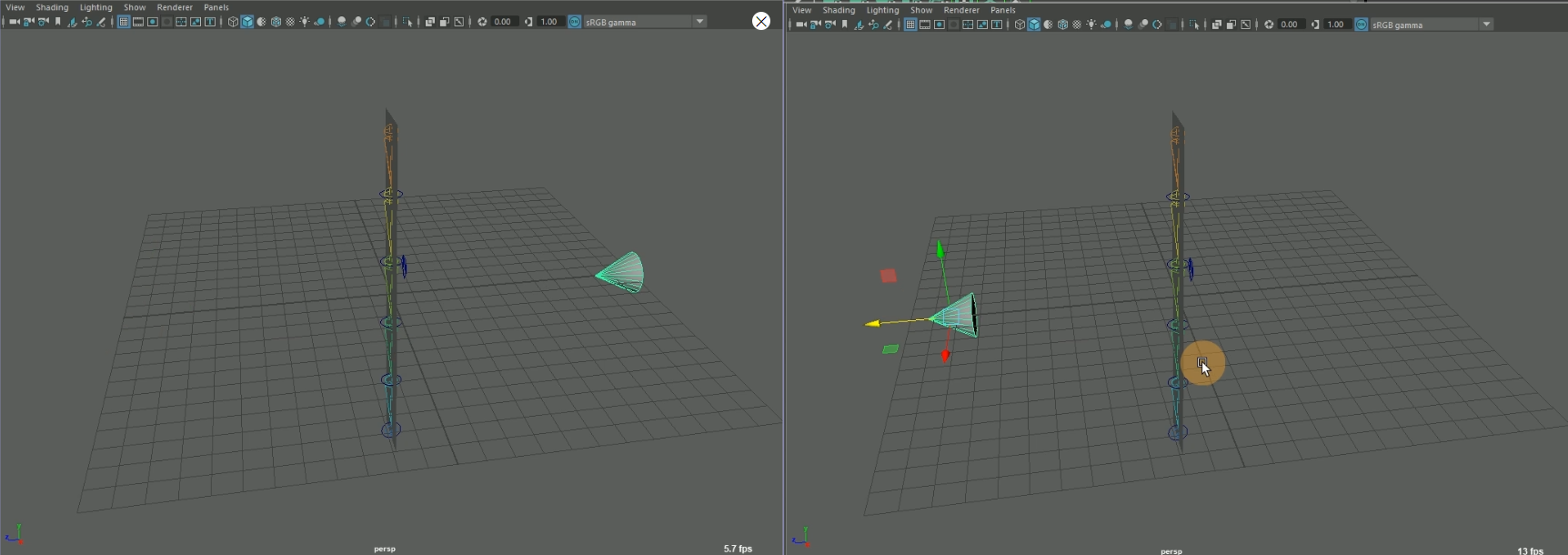
Task: Click exposure value field in left viewport
Action: pyautogui.click(x=503, y=22)
